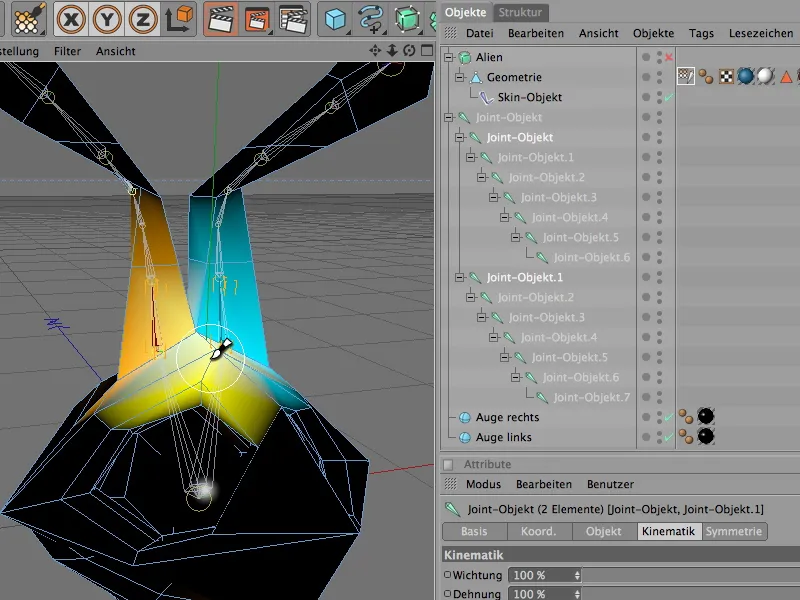Select the checkerboard UVW tag on Geometrie
The width and height of the screenshot is (800, 600).
click(x=726, y=77)
